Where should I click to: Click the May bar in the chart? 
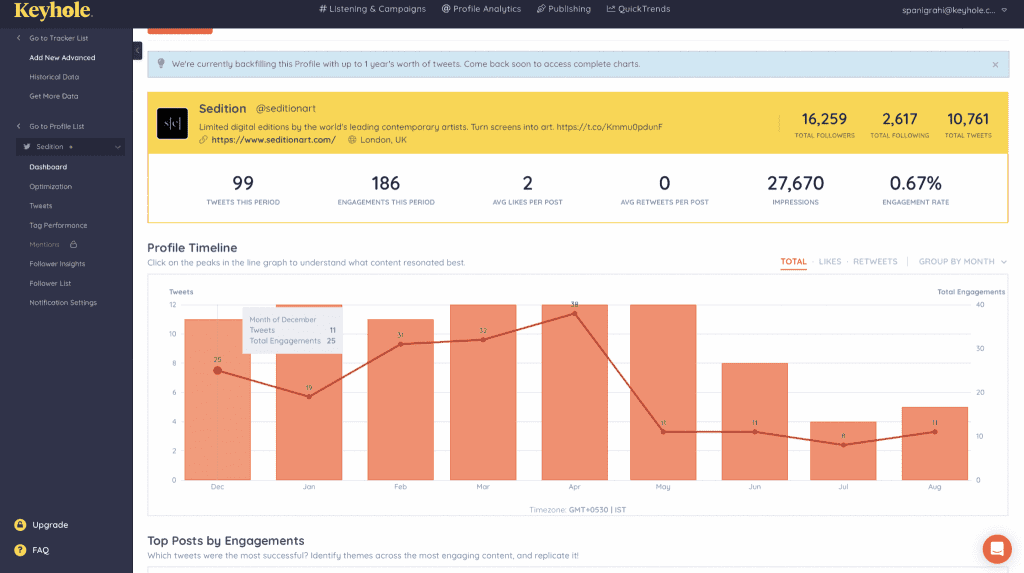pos(663,392)
